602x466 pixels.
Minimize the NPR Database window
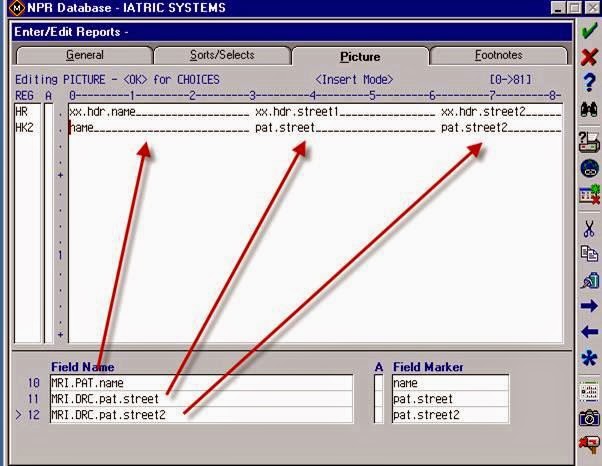tap(558, 8)
